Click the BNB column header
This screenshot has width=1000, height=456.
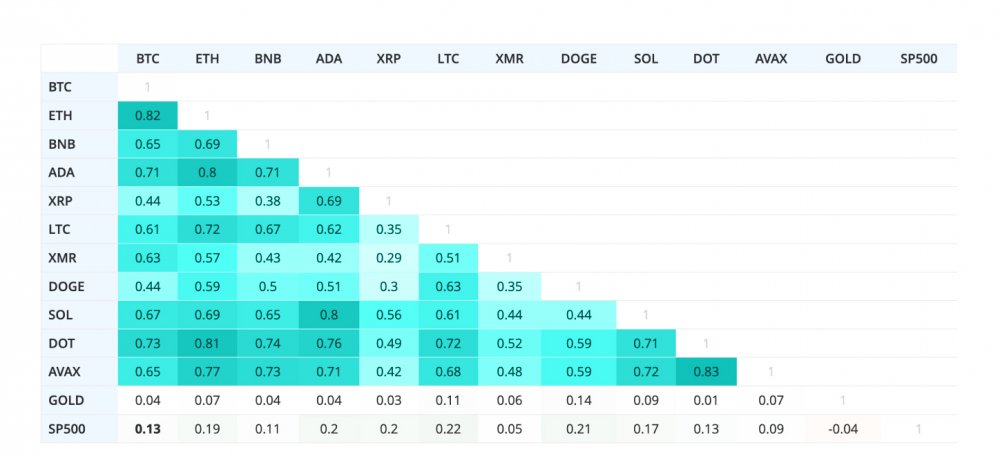pyautogui.click(x=268, y=59)
